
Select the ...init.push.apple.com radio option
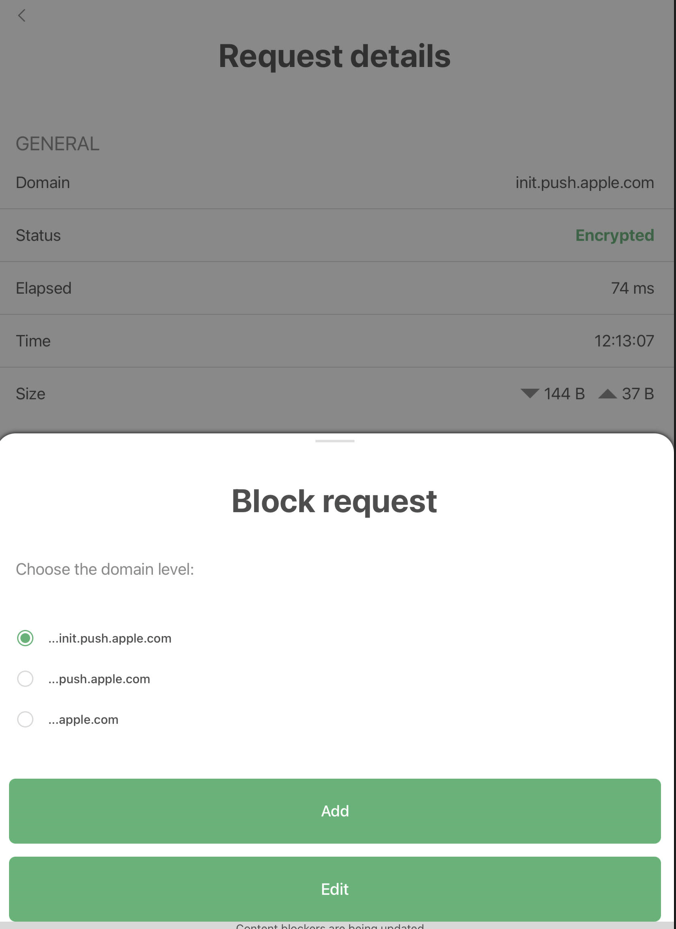pyautogui.click(x=26, y=638)
